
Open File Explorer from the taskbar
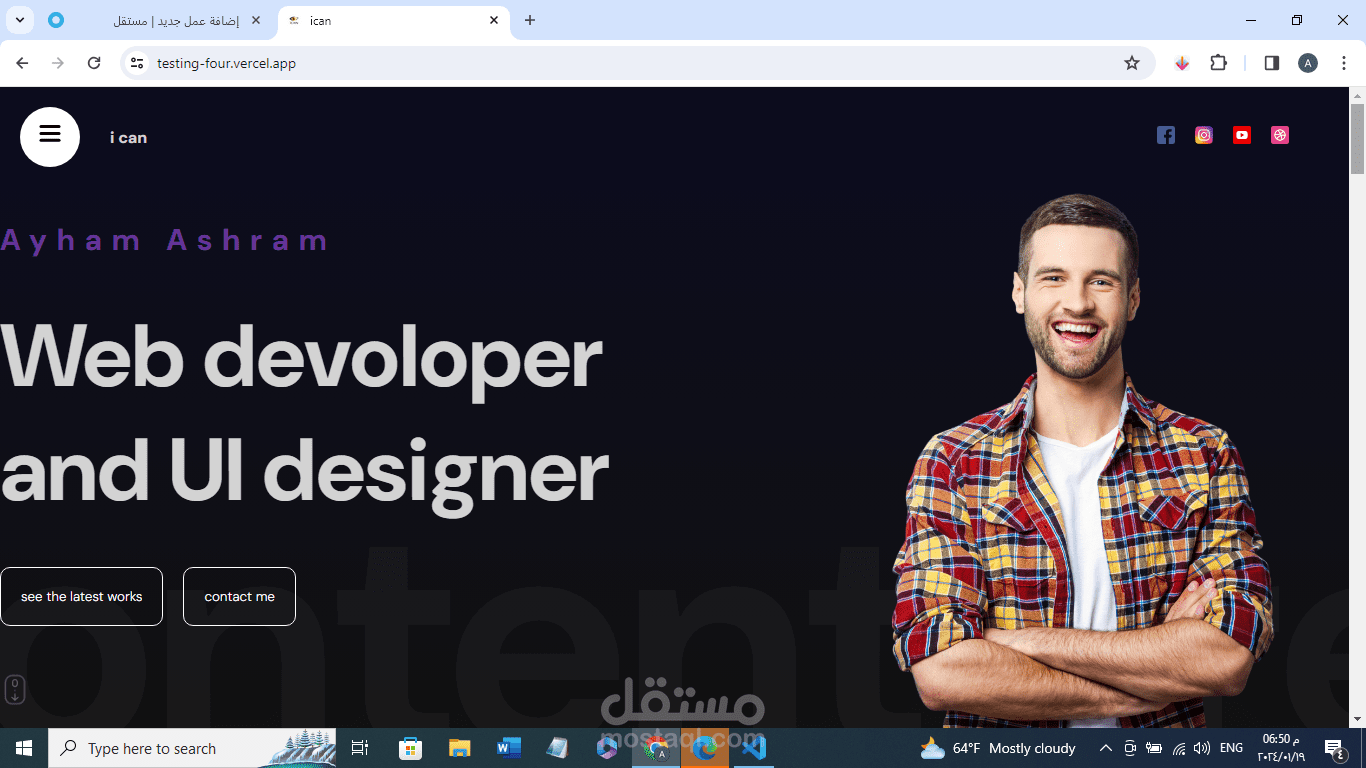[x=459, y=748]
